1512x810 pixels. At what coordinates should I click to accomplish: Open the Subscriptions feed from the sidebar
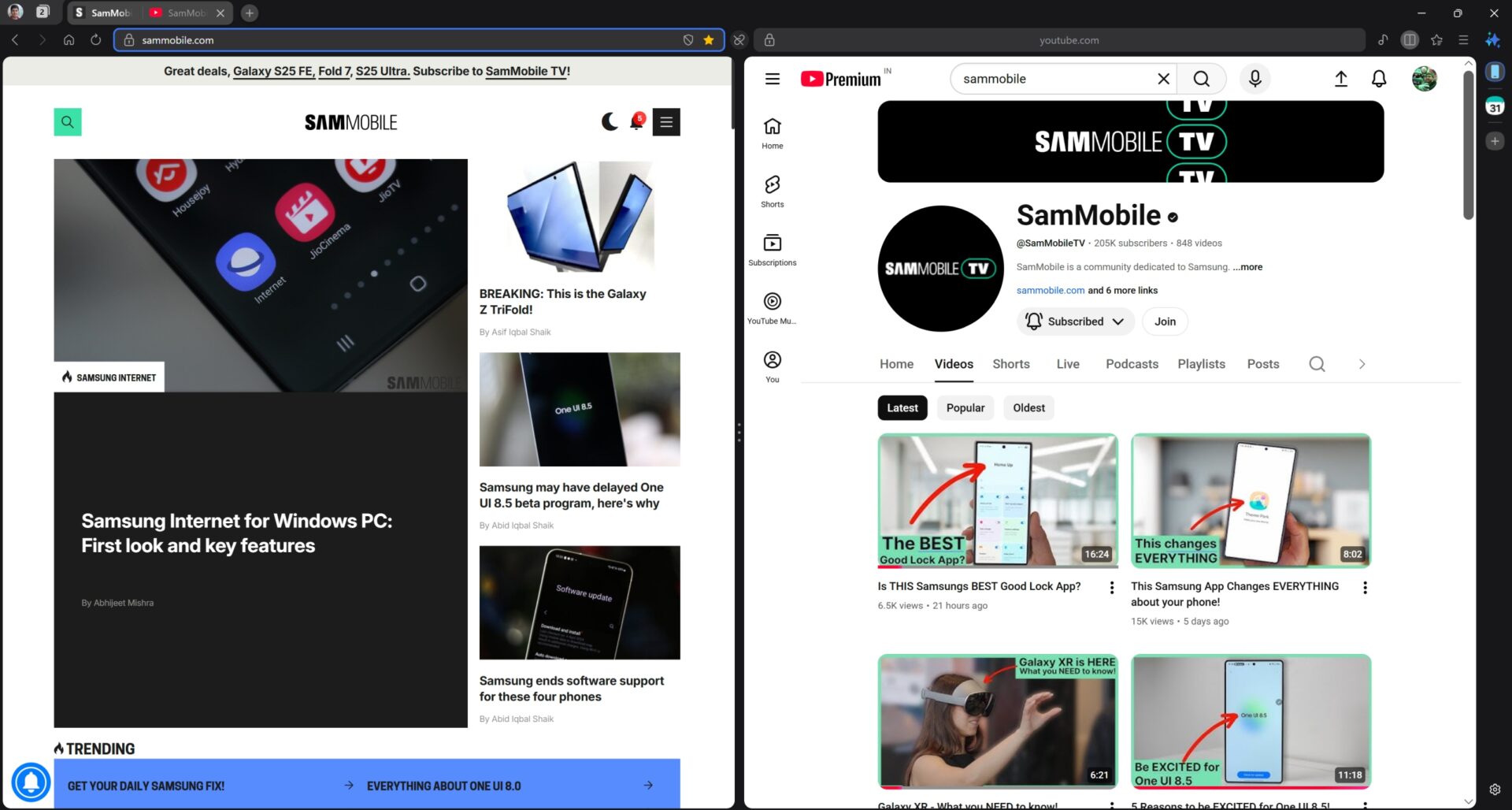coord(772,248)
